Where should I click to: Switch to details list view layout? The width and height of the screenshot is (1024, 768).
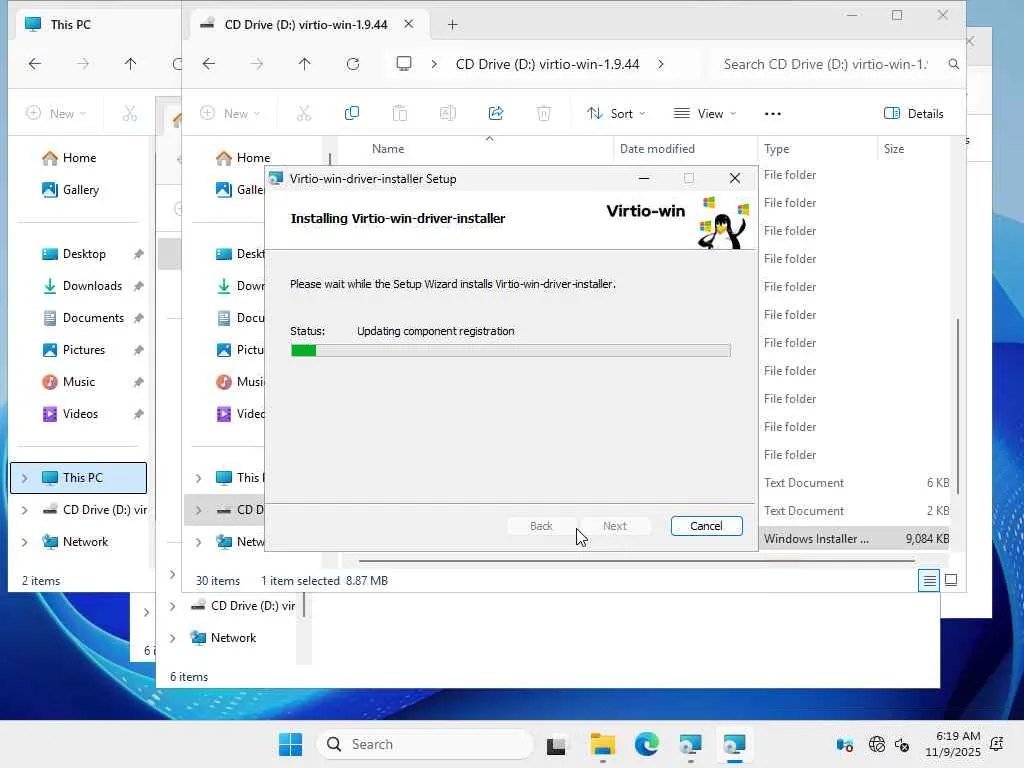(929, 580)
